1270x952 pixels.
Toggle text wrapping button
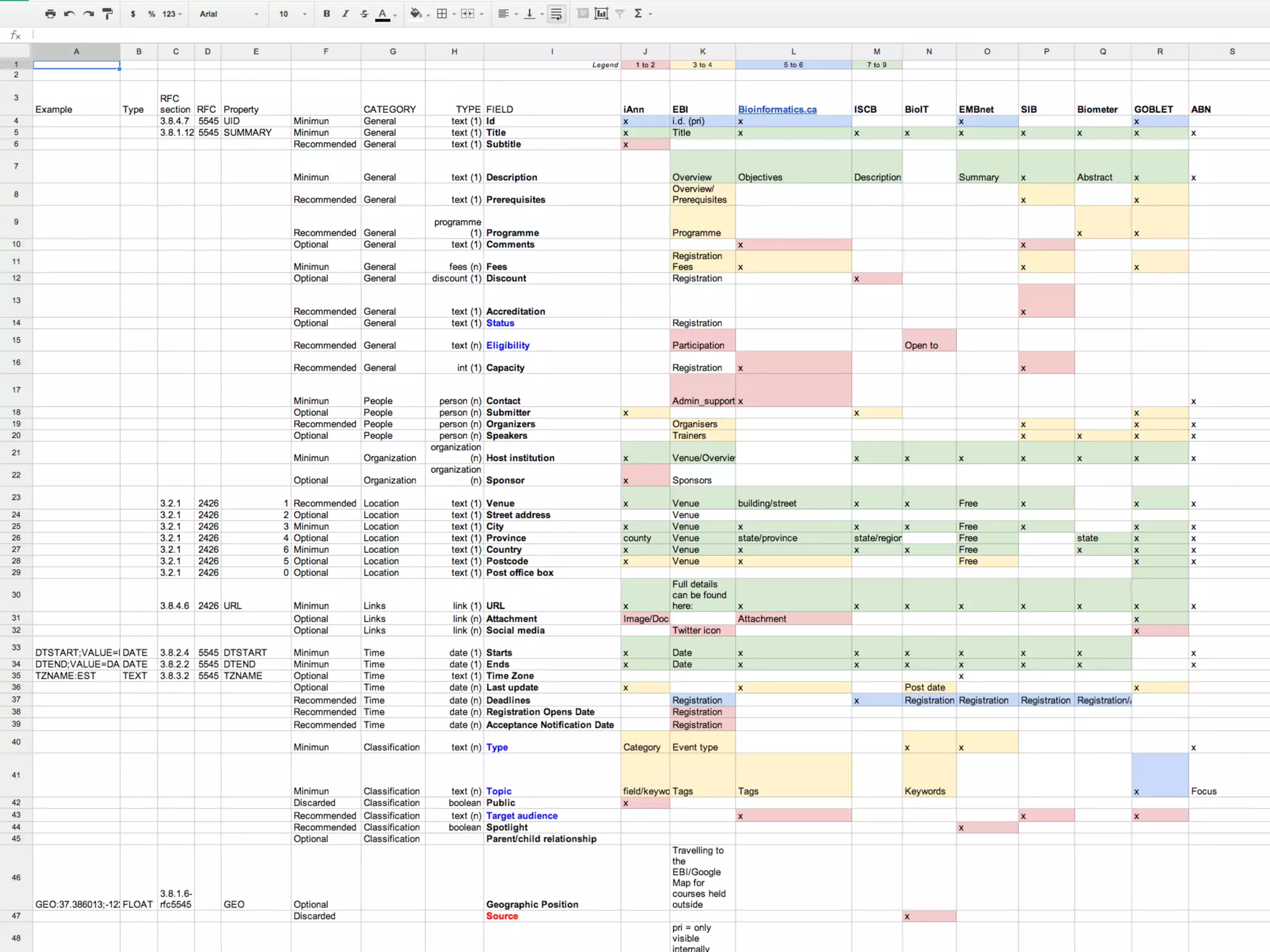tap(556, 14)
